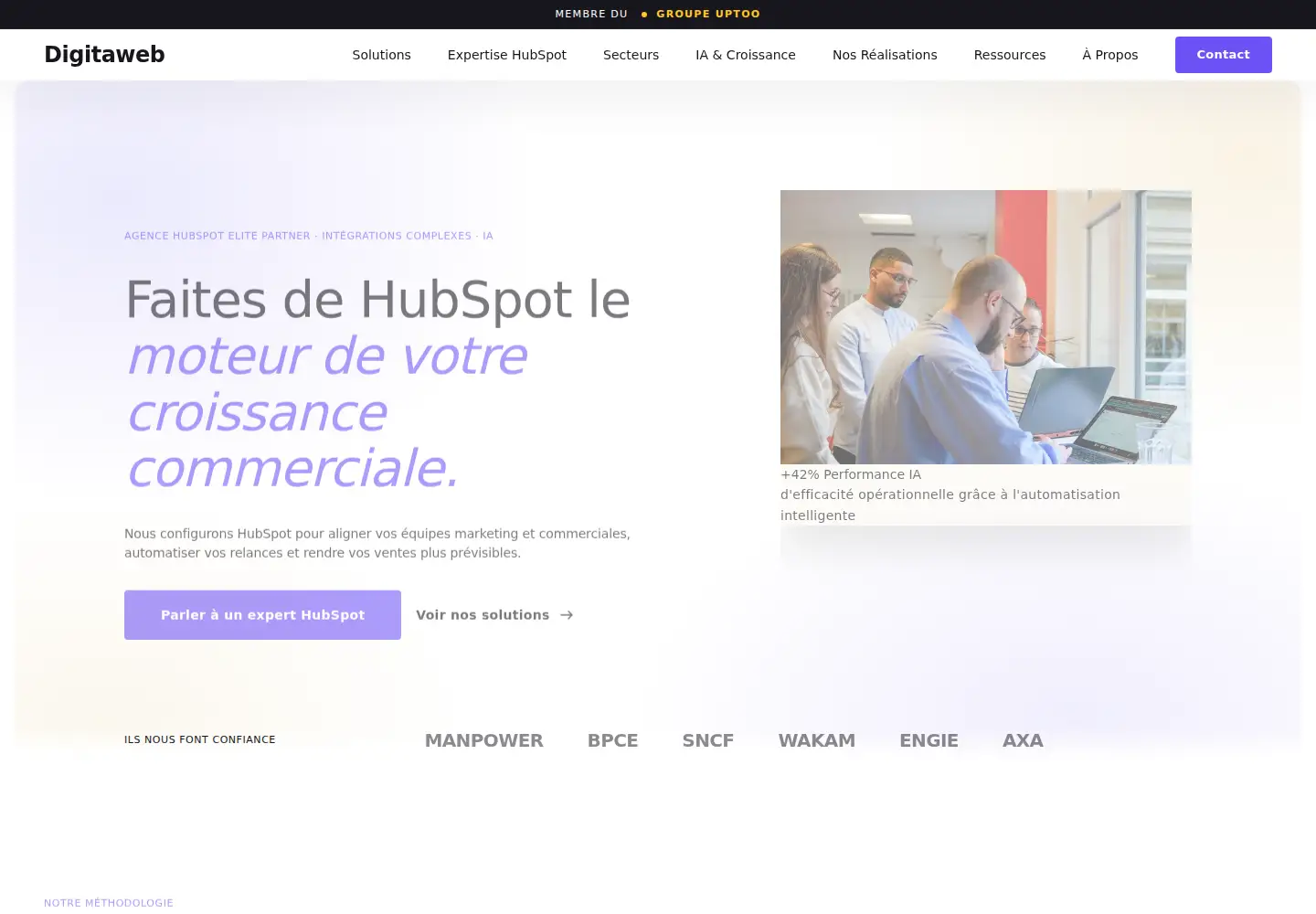This screenshot has width=1316, height=914.
Task: Open the À Propos menu
Action: (x=1110, y=55)
